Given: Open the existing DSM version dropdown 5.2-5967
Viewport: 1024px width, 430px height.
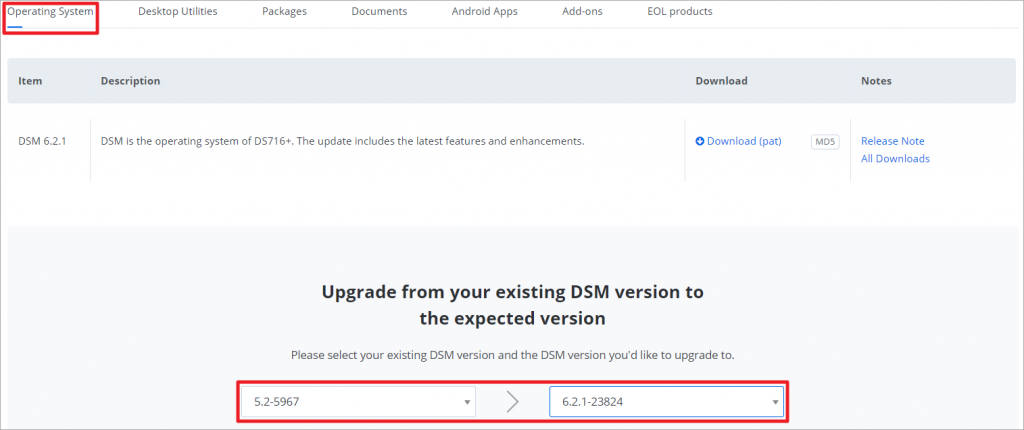Looking at the screenshot, I should coord(359,402).
